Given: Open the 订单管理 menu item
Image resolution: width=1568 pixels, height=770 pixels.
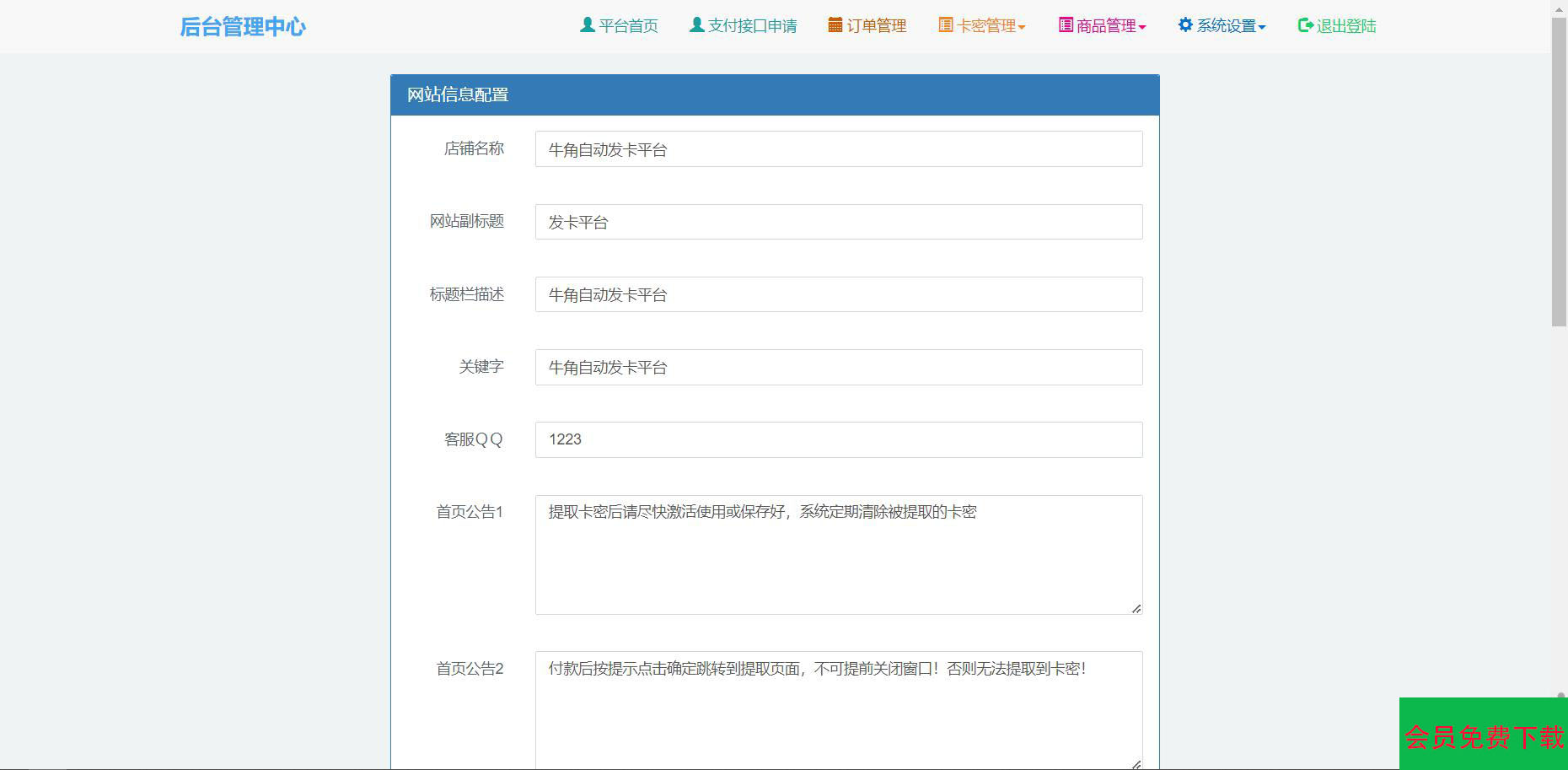Looking at the screenshot, I should [x=876, y=26].
